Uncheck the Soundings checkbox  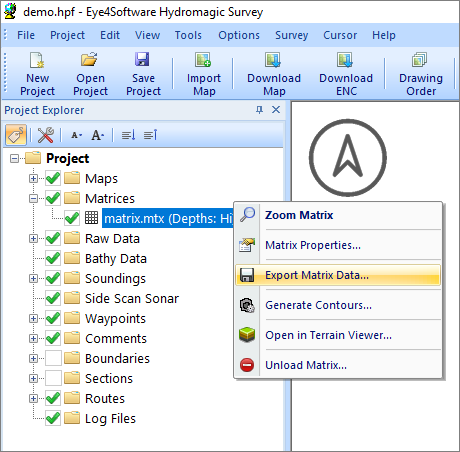tap(53, 278)
